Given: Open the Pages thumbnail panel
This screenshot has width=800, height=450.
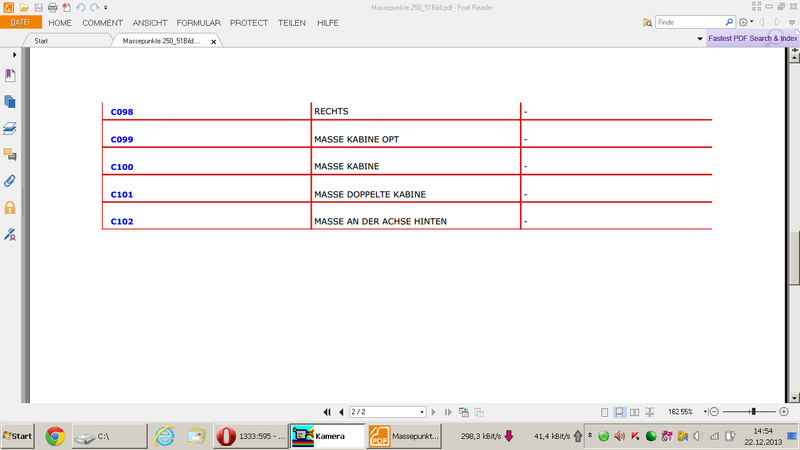Looking at the screenshot, I should click(x=10, y=102).
